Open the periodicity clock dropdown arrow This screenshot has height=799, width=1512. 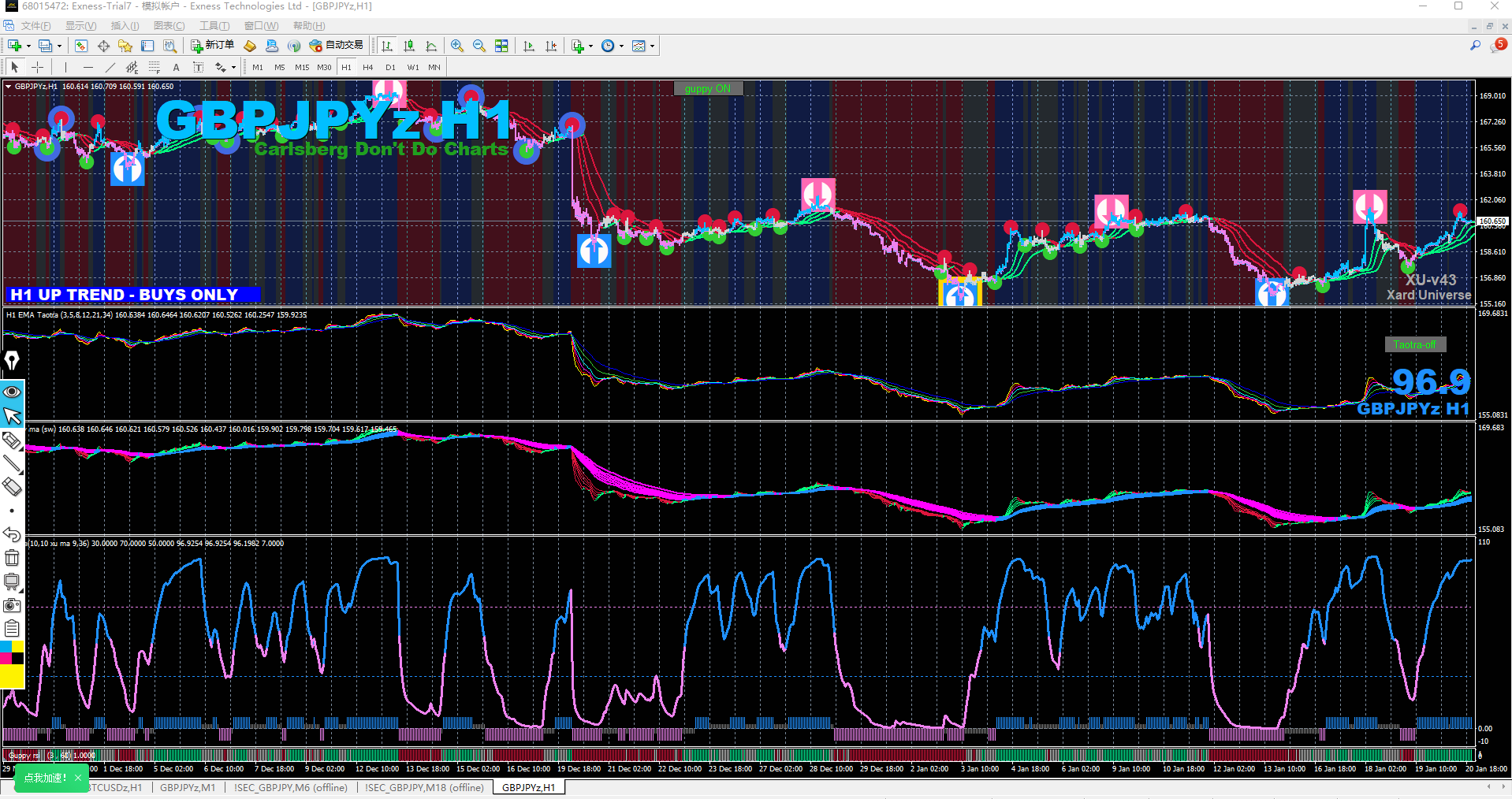coord(621,46)
